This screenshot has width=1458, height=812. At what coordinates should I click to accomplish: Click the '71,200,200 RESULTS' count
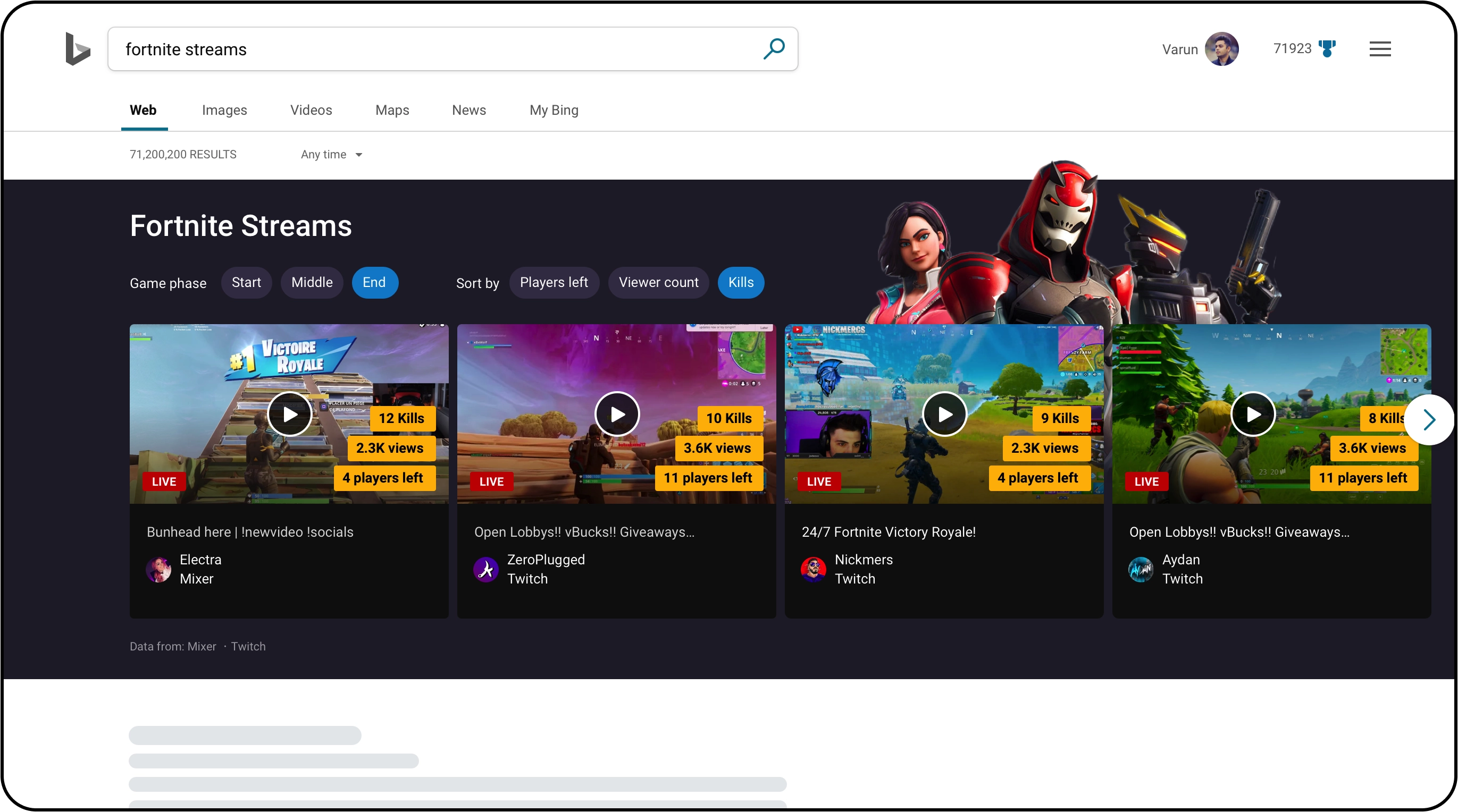tap(183, 155)
